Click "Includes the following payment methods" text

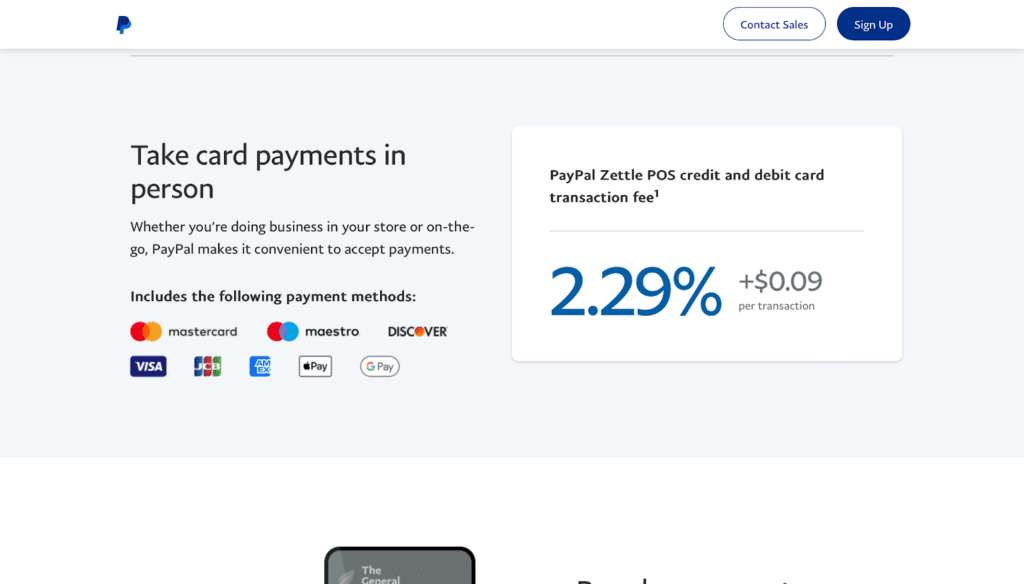(x=273, y=297)
